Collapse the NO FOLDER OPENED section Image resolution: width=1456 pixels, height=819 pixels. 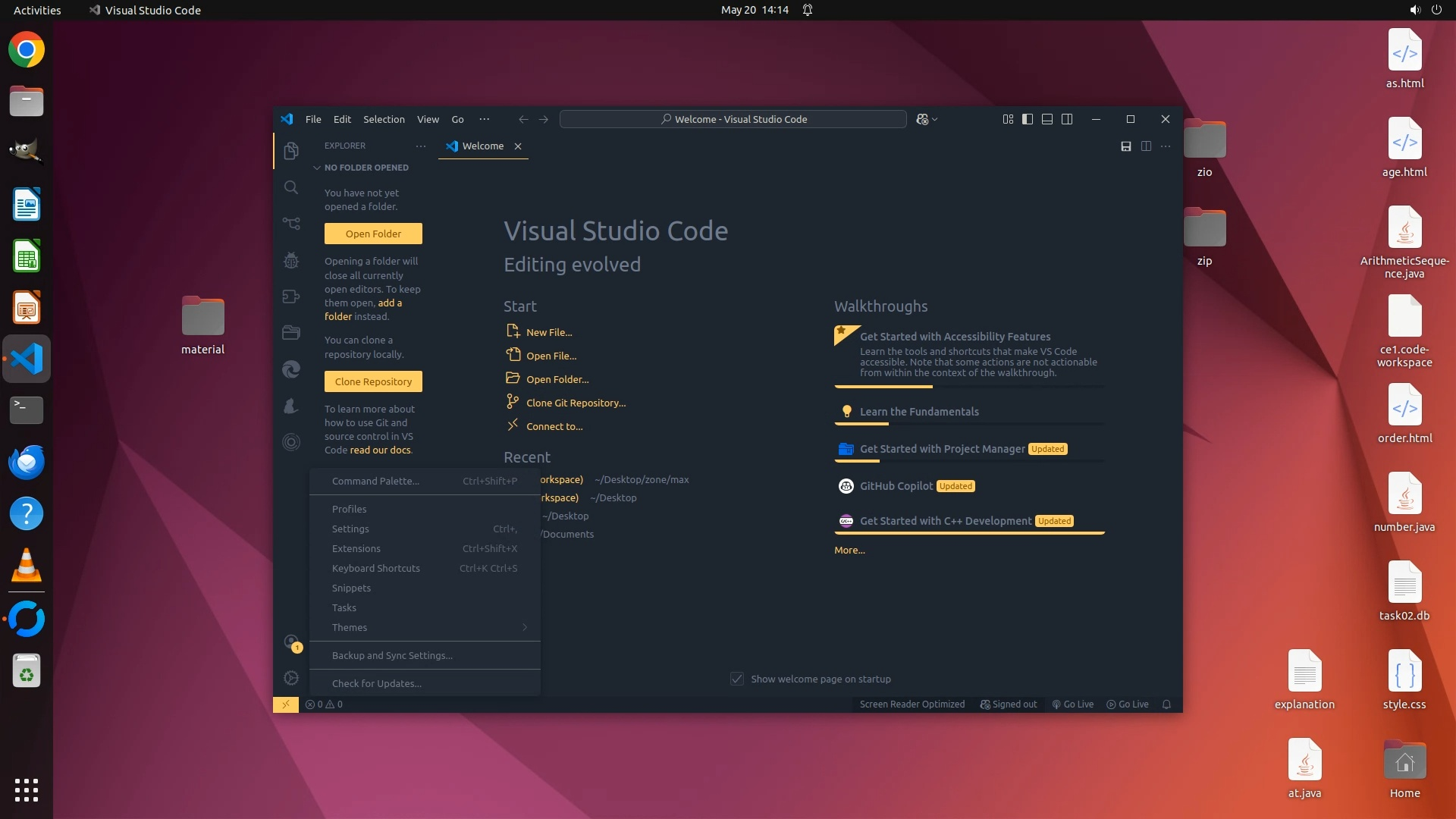coord(317,168)
